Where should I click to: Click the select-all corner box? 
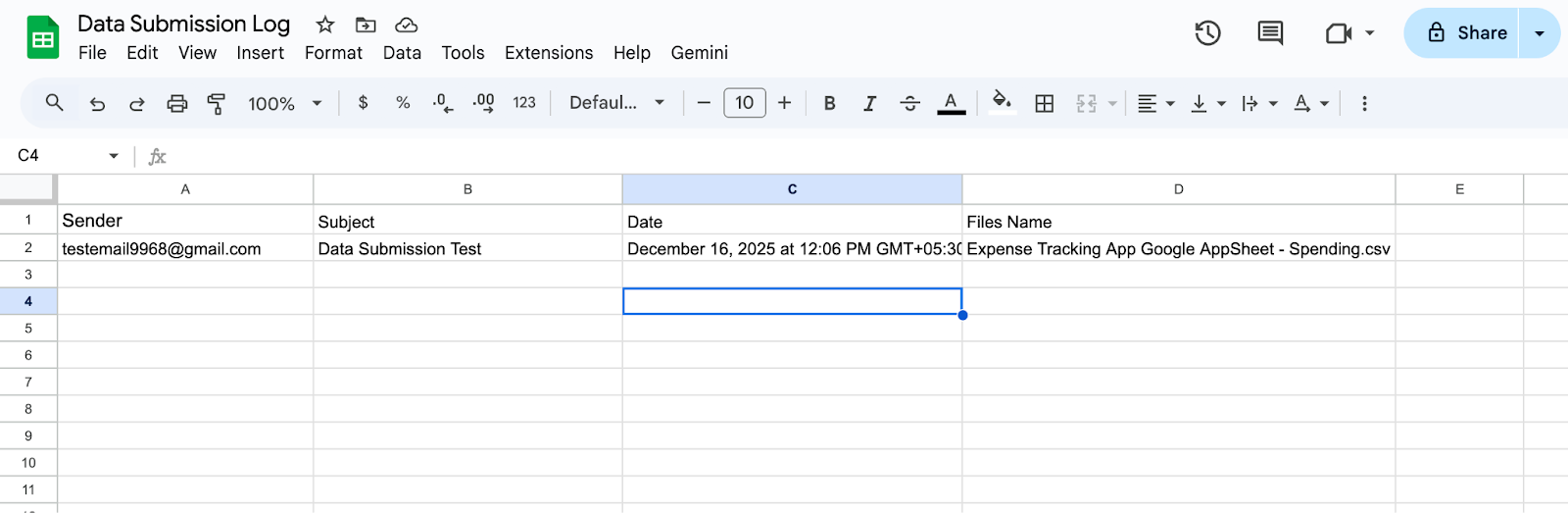point(28,189)
